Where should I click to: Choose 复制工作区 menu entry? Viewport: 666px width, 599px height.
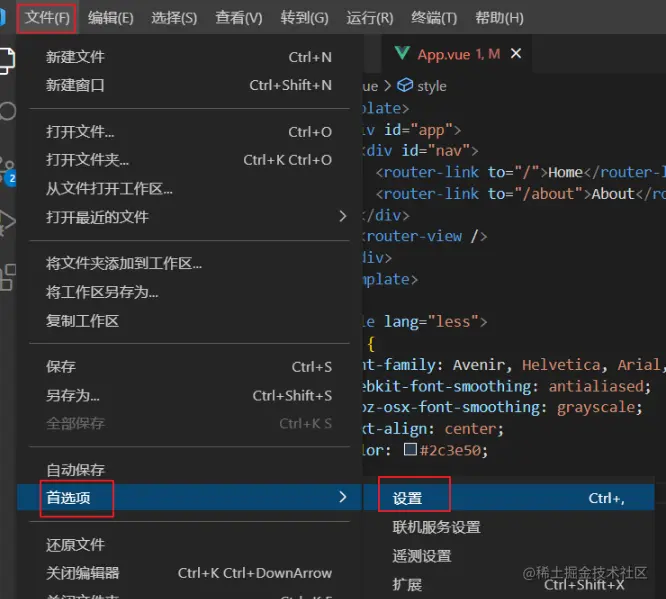(189, 320)
